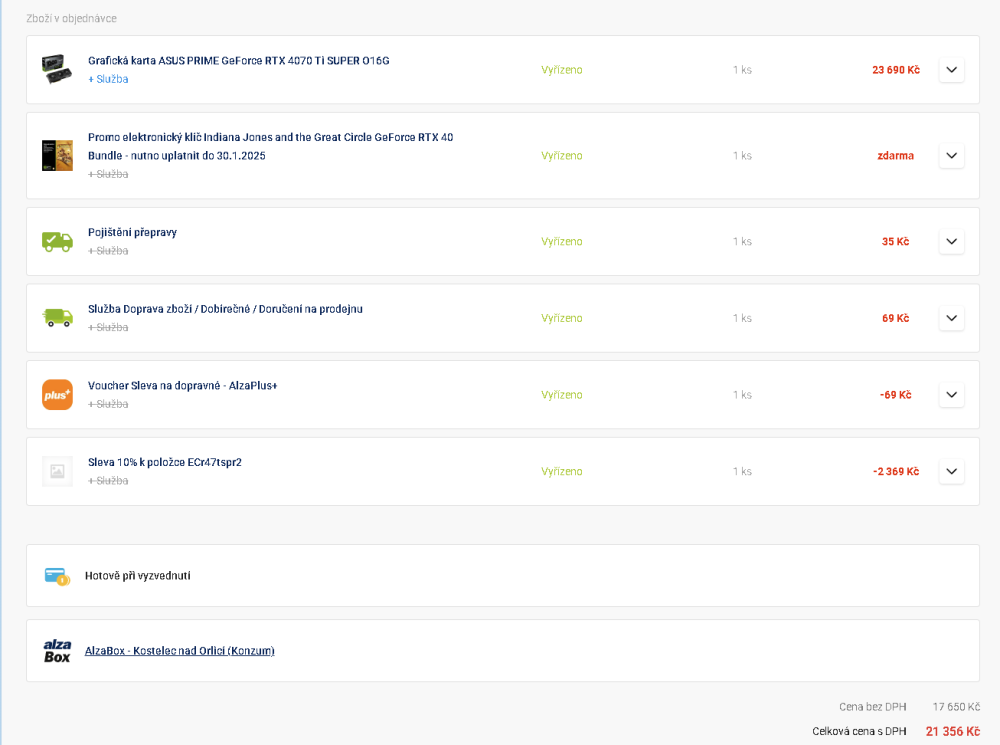Screen dimensions: 1000x745
Task: Click the placeholder image icon next to Sleva 10%
Action: point(57,470)
